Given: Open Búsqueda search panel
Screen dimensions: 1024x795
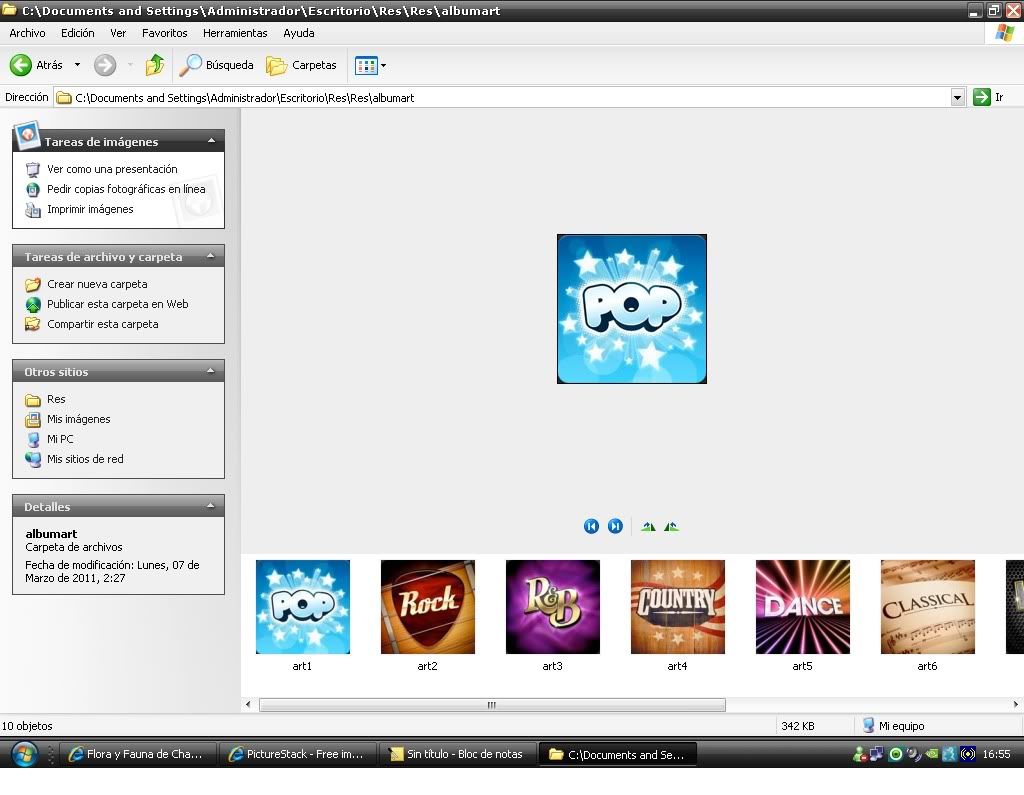Looking at the screenshot, I should coord(217,65).
